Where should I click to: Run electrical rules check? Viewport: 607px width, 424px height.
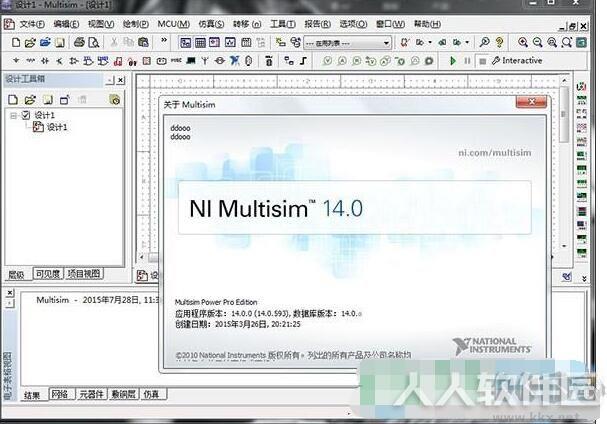pyautogui.click(x=405, y=42)
